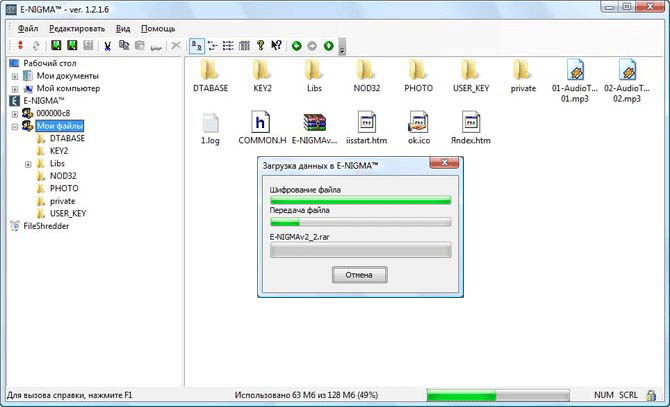Image resolution: width=670 pixels, height=407 pixels.
Task: Select Рабочий стол in the tree
Action: [50, 63]
